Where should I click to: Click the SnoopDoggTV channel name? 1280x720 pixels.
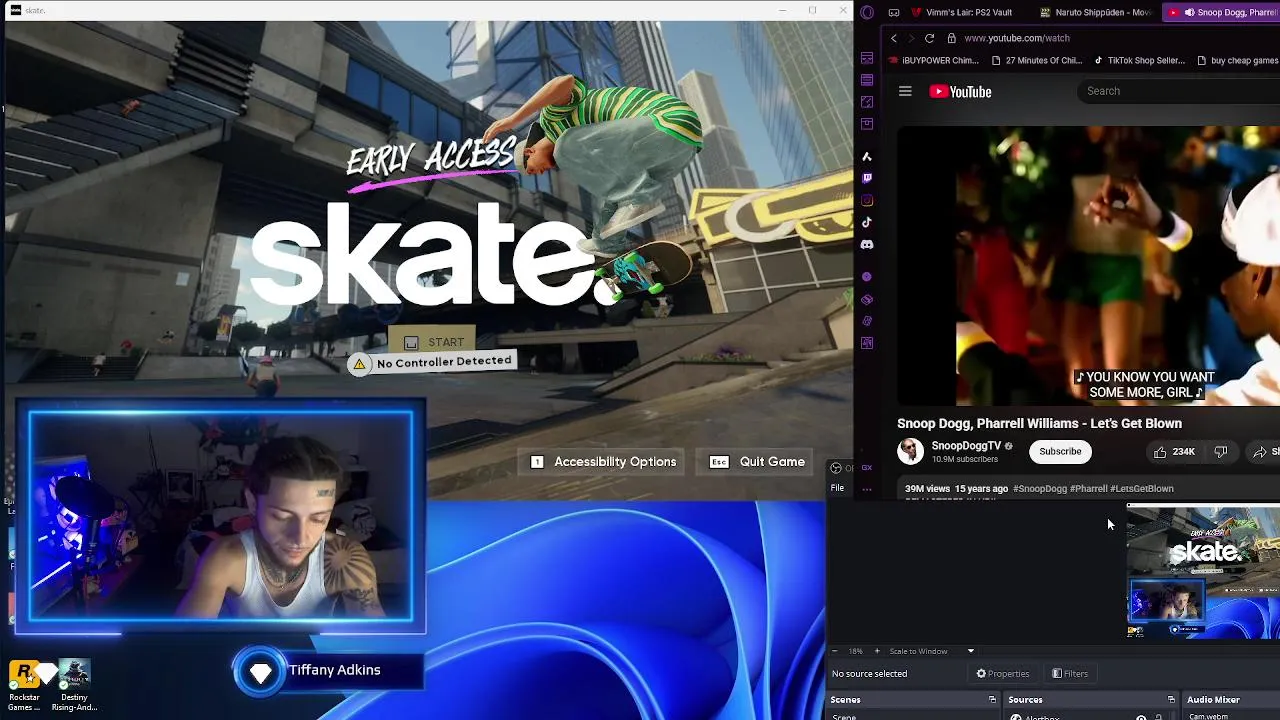click(966, 446)
